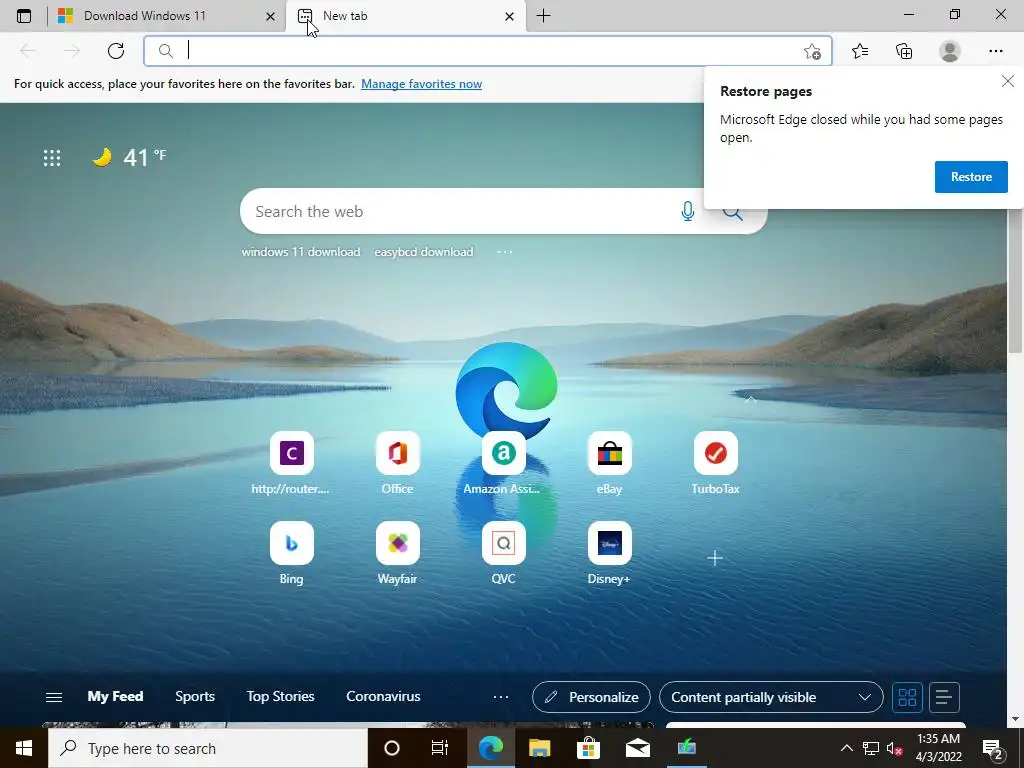1024x768 pixels.
Task: Show more feed categories ellipsis
Action: tap(501, 697)
